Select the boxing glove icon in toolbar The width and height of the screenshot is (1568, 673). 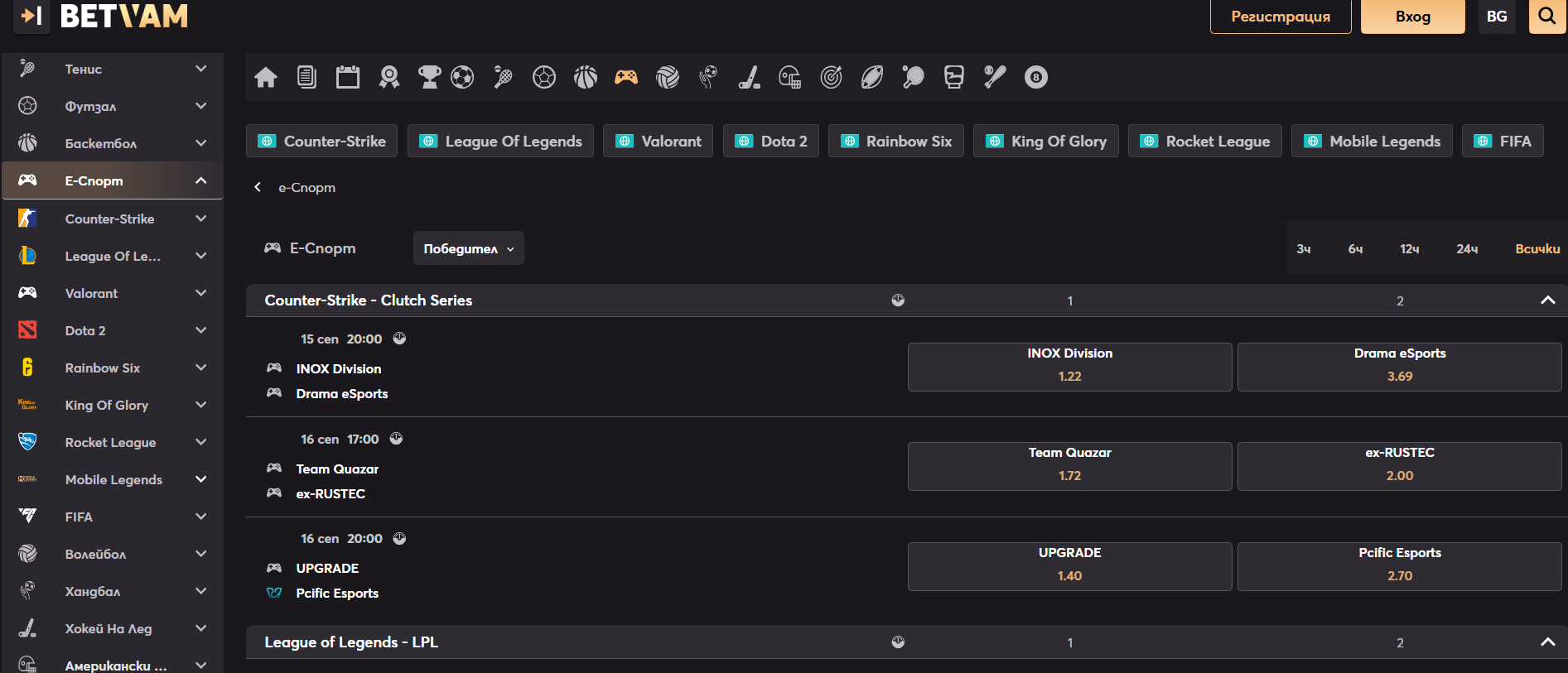click(954, 78)
